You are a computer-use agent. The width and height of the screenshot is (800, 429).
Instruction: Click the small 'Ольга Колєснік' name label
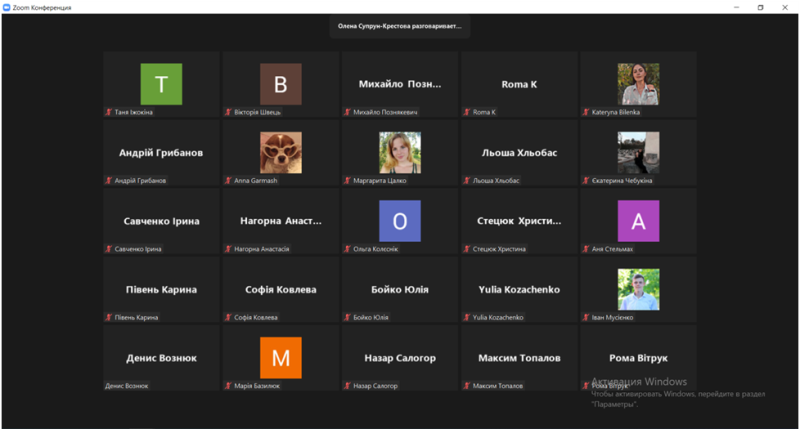click(376, 249)
